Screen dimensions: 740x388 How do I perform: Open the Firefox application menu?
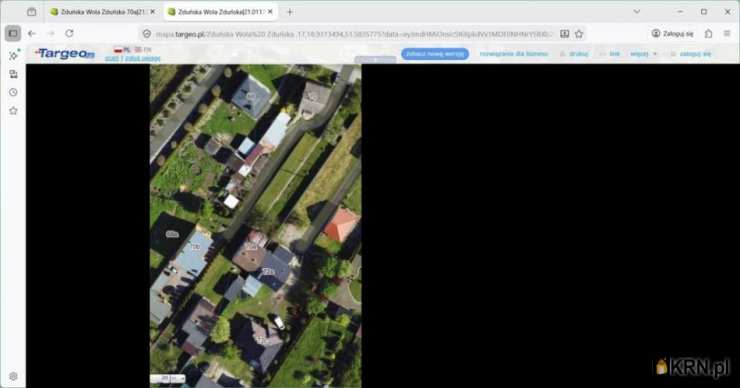pyautogui.click(x=727, y=34)
